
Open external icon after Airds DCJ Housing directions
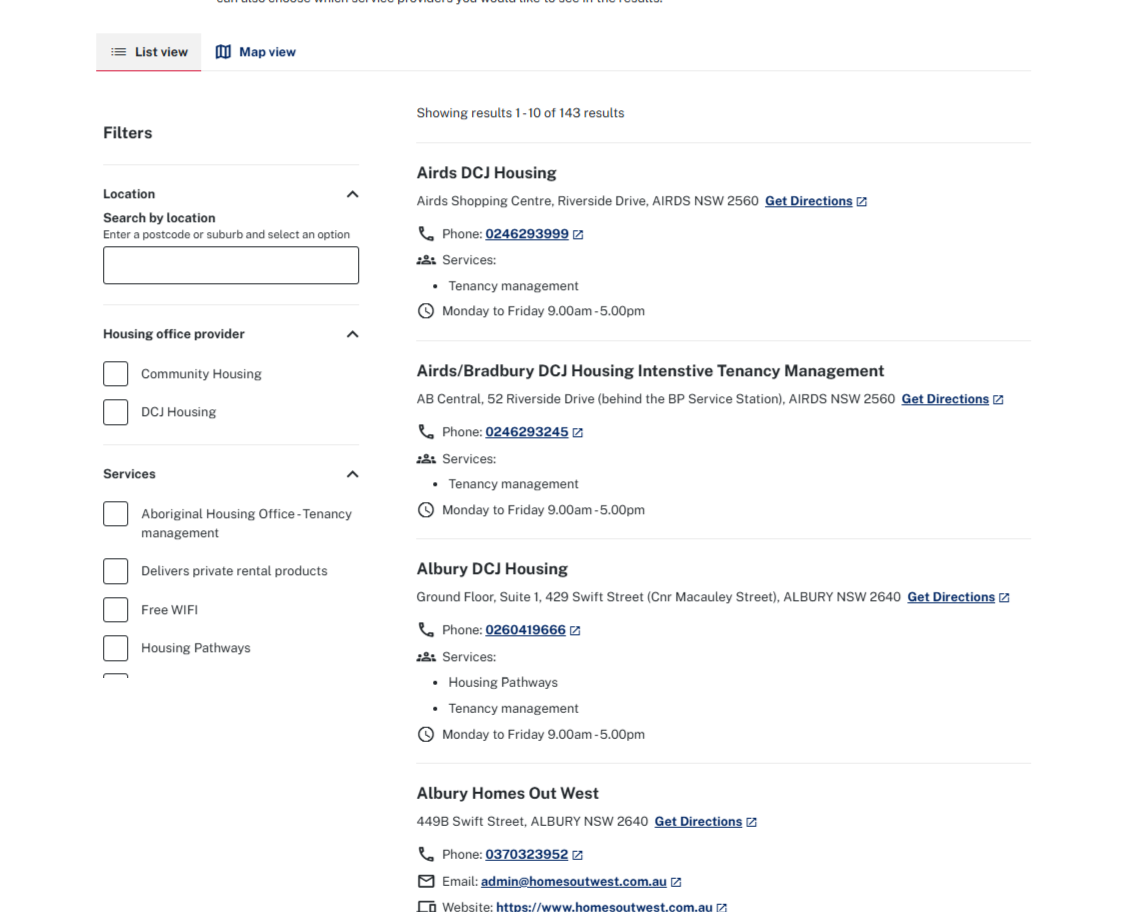[x=862, y=202]
